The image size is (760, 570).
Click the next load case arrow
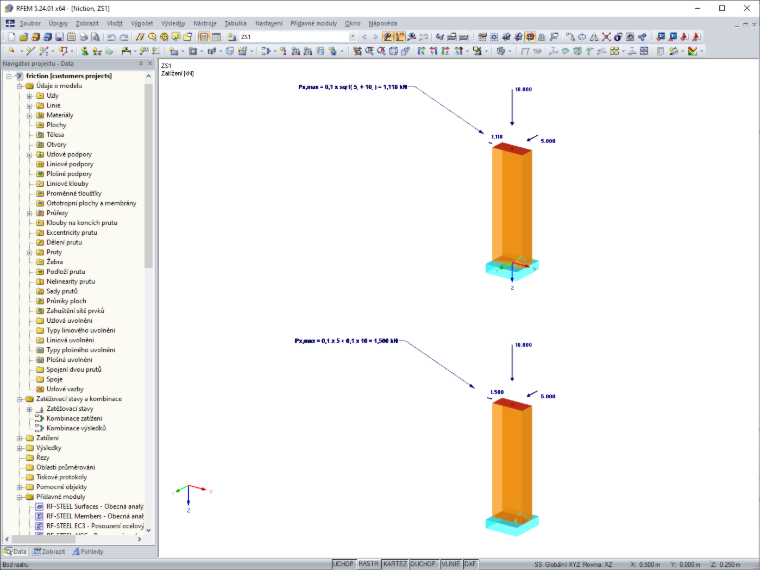pyautogui.click(x=375, y=37)
